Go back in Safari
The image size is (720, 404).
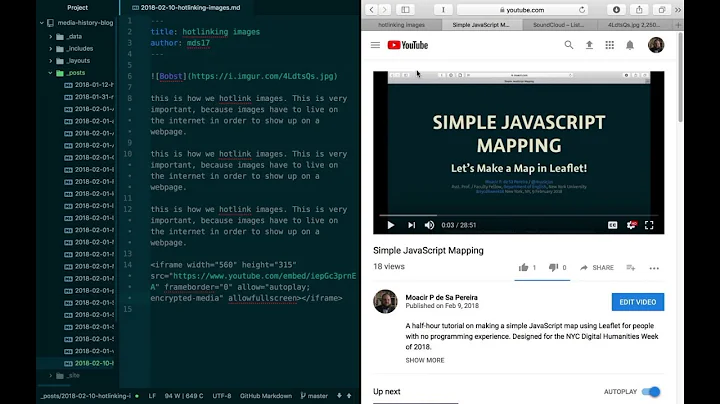pyautogui.click(x=371, y=10)
